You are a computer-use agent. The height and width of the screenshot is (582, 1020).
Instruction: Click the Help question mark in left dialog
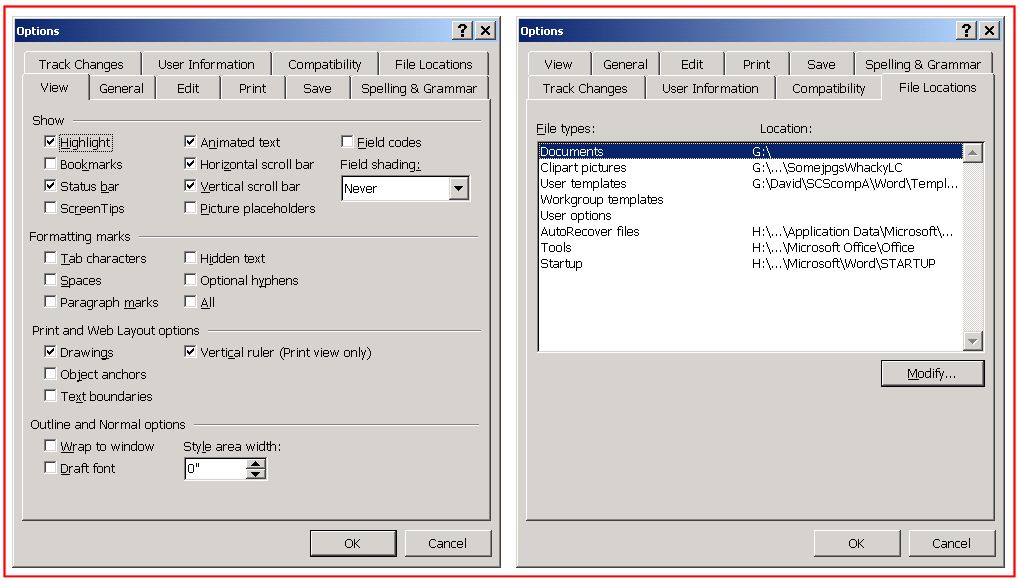point(462,31)
